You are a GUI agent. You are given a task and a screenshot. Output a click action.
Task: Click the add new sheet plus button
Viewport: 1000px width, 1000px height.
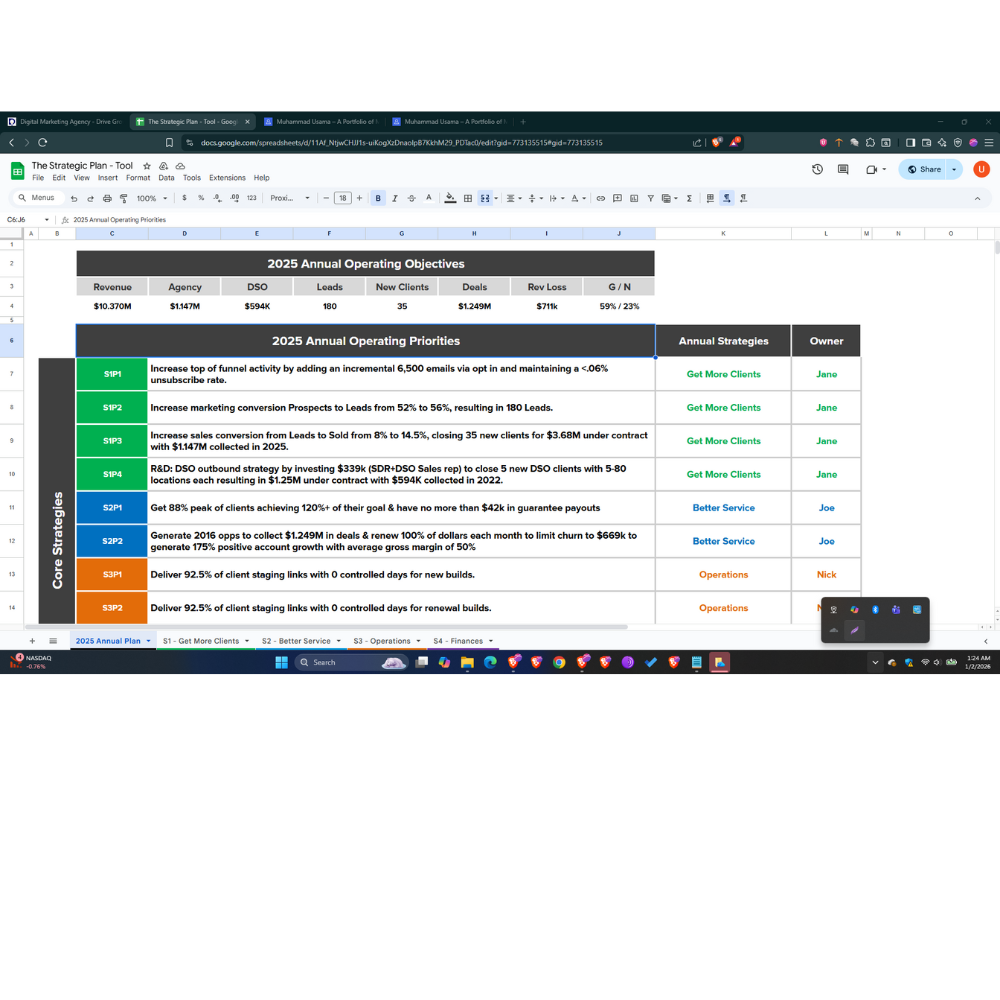(x=32, y=641)
